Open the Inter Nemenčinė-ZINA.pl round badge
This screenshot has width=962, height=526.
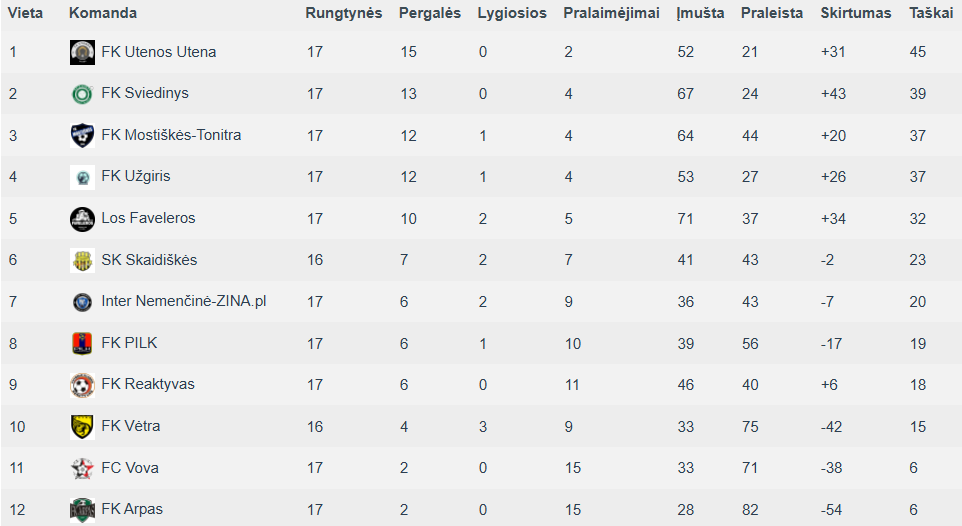click(82, 302)
